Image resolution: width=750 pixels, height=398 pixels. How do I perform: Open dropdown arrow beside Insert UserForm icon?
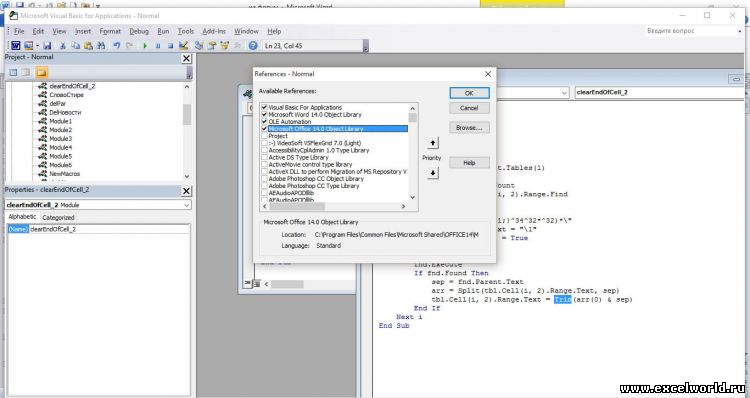coord(37,46)
